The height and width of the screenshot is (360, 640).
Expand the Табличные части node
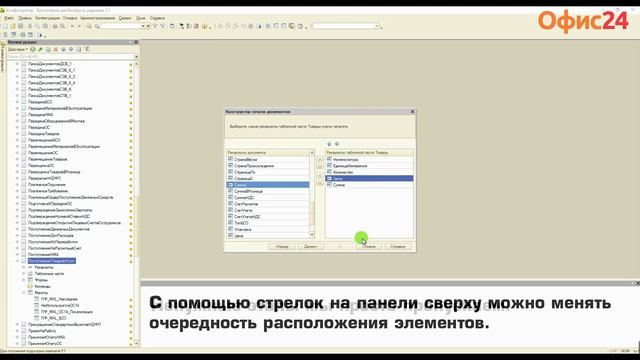tap(24, 273)
